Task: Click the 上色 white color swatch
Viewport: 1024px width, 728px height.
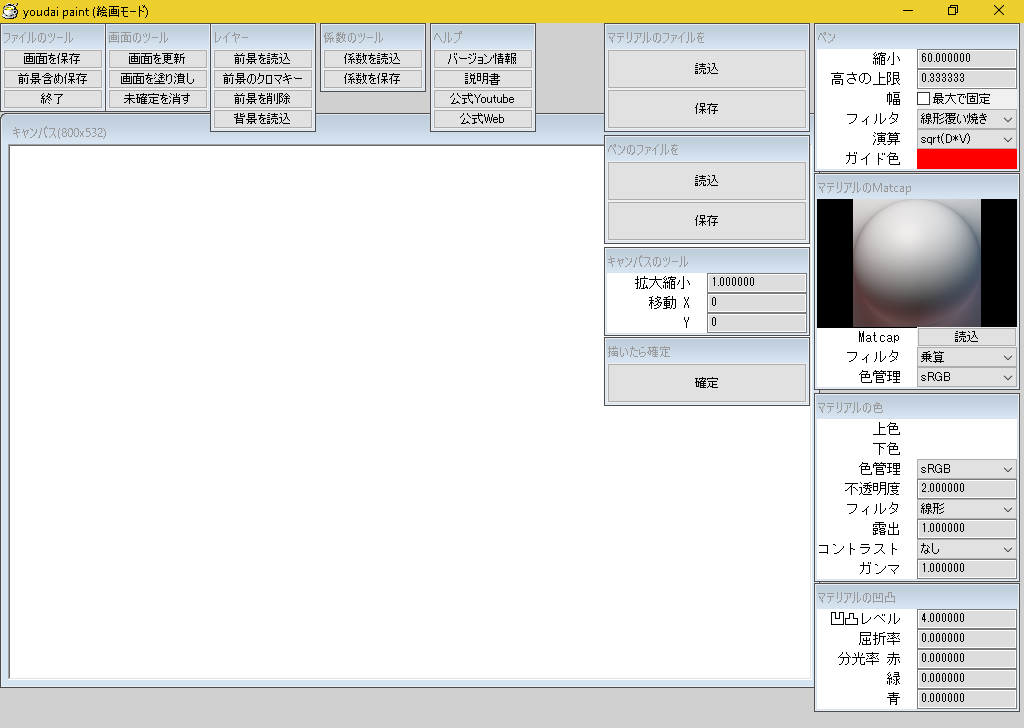Action: [966, 429]
